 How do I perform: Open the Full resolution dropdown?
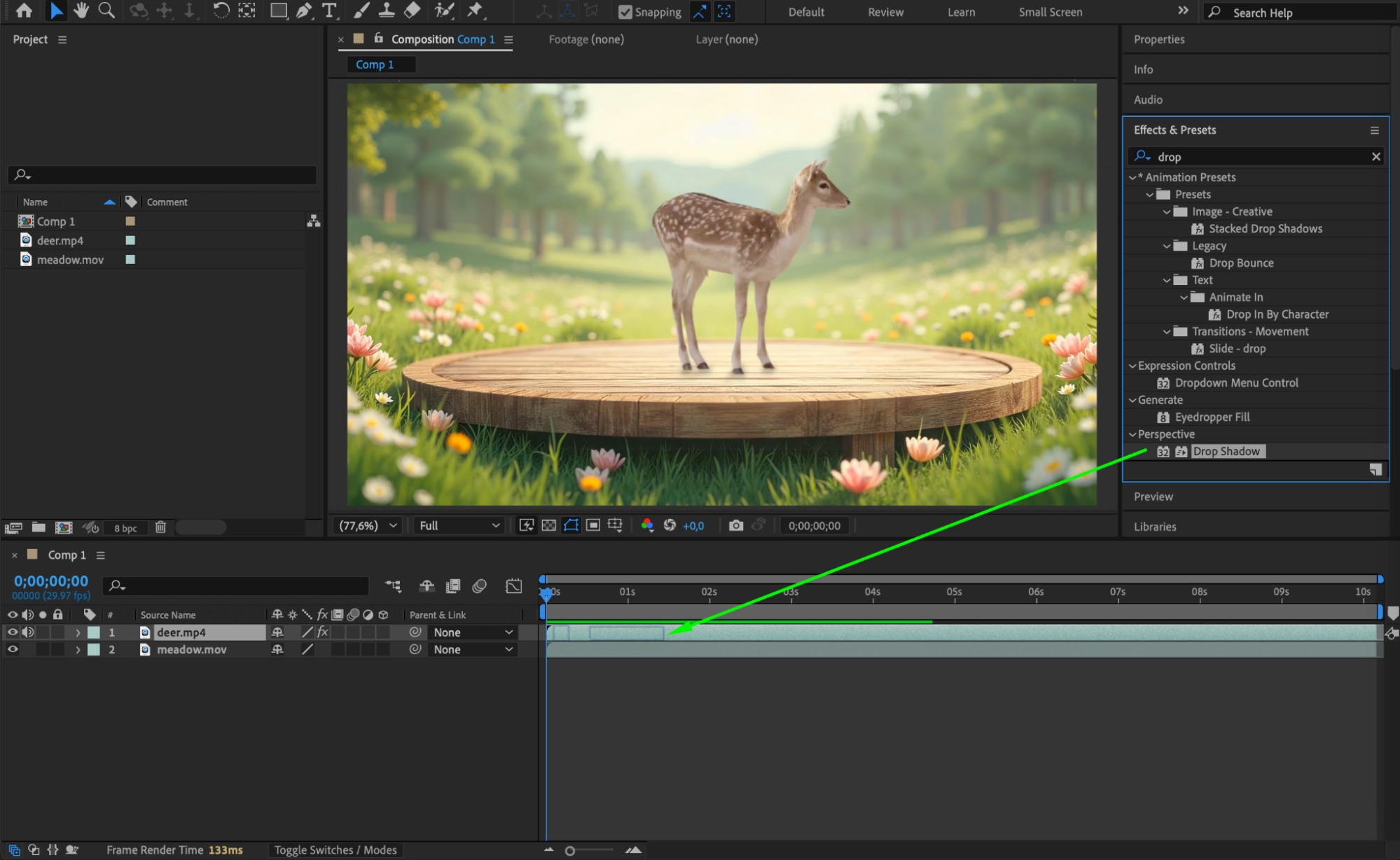coord(459,525)
